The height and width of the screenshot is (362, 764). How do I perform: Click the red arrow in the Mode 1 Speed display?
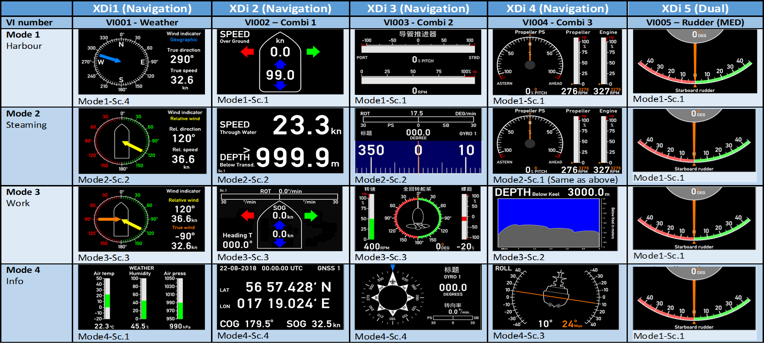pos(248,52)
